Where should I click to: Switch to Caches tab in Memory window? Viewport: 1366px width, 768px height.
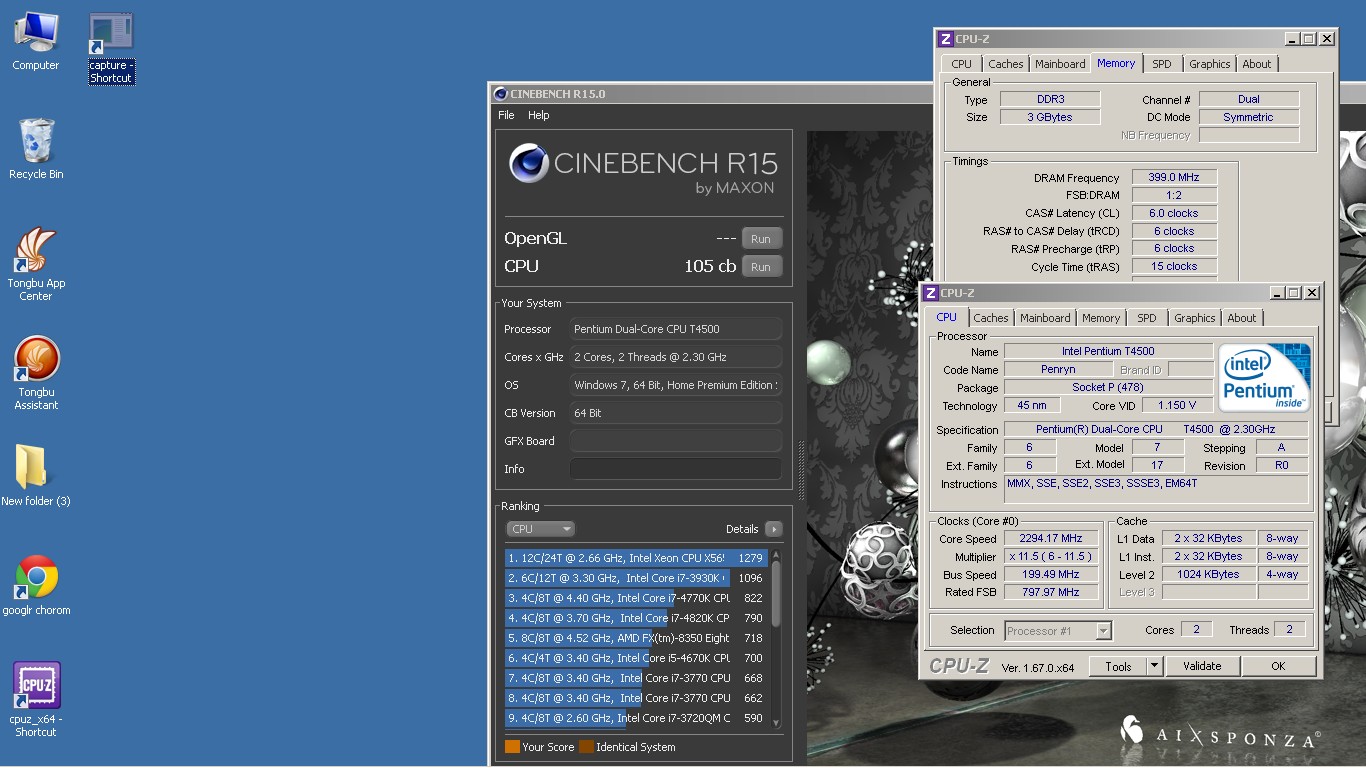(1005, 64)
